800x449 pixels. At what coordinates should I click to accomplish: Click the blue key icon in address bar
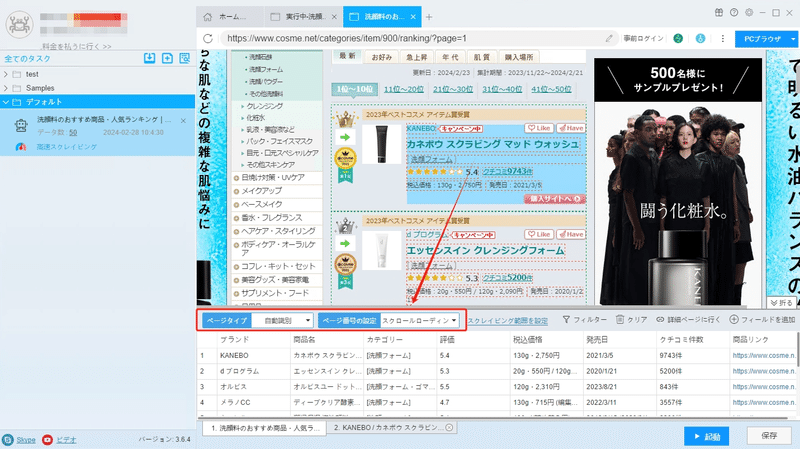click(x=701, y=38)
